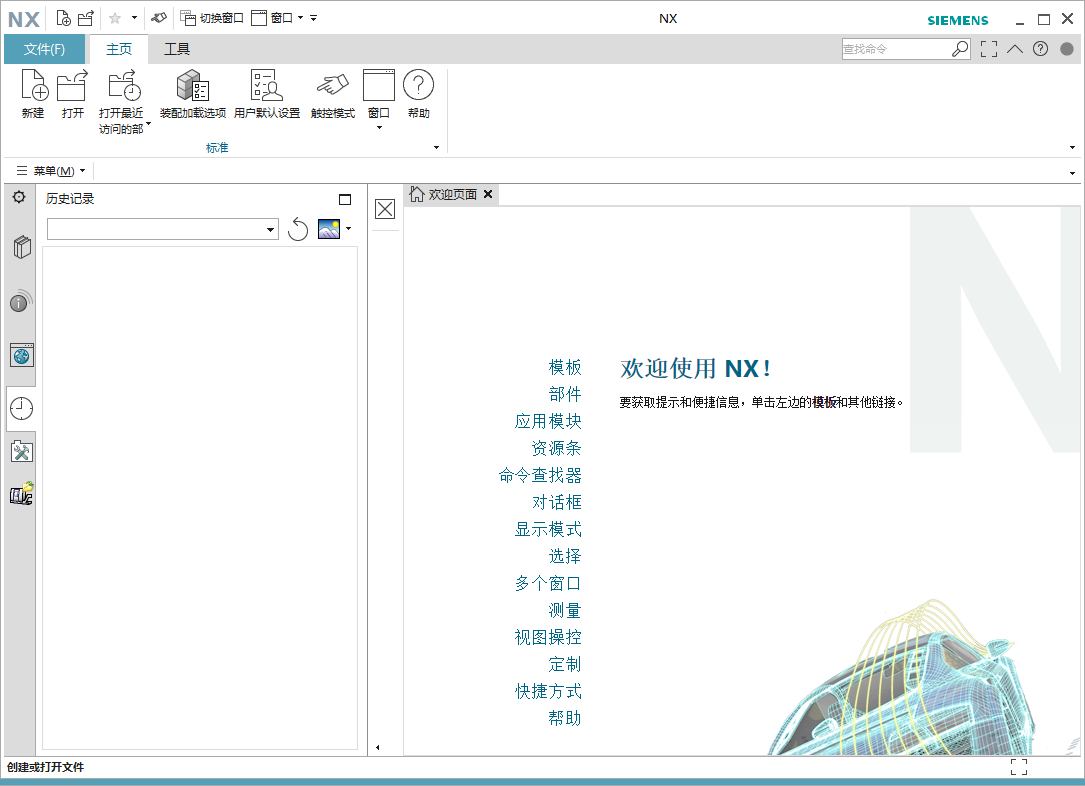Open the web browser sidebar icon
Image resolution: width=1085 pixels, height=786 pixels.
(21, 355)
